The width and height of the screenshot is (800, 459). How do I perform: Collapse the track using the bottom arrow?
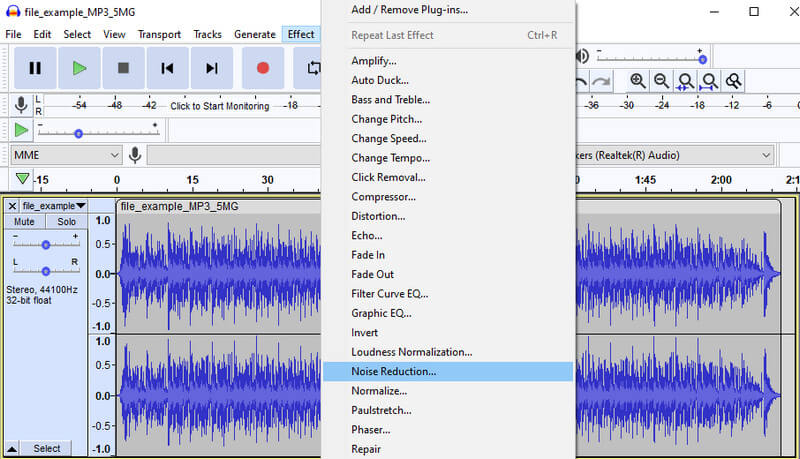click(11, 448)
